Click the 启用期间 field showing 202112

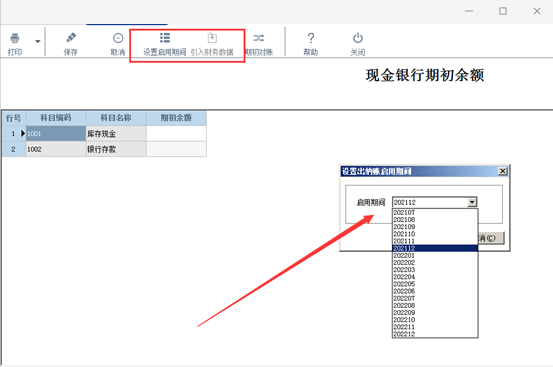coord(430,202)
